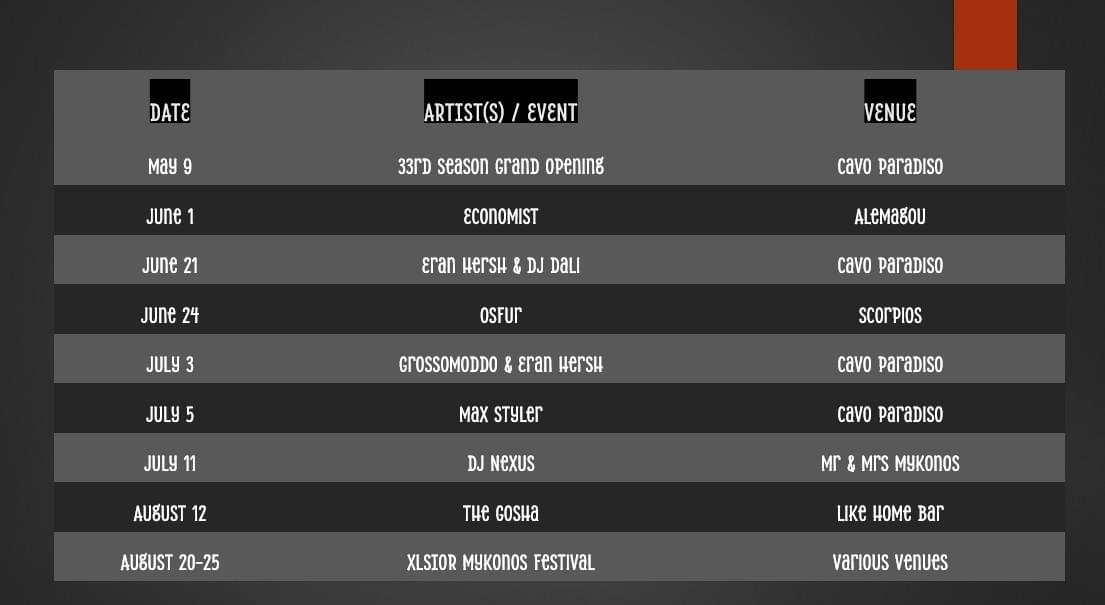Image resolution: width=1105 pixels, height=605 pixels.
Task: Click Eran Hersh & DJ Dali cell
Action: click(x=500, y=265)
